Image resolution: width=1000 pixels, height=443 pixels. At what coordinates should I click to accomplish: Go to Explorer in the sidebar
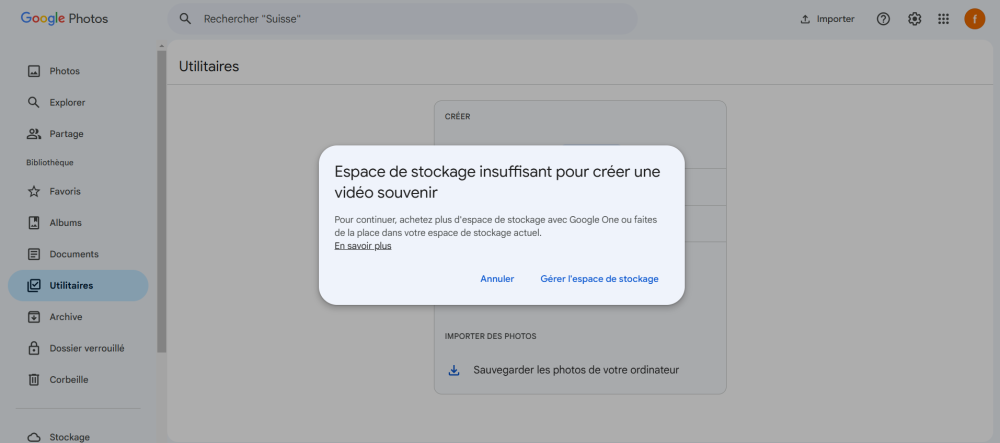coord(67,102)
